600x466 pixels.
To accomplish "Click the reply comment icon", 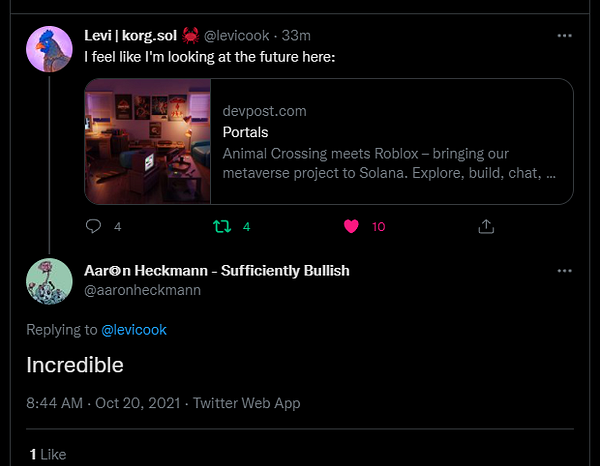I will (94, 226).
